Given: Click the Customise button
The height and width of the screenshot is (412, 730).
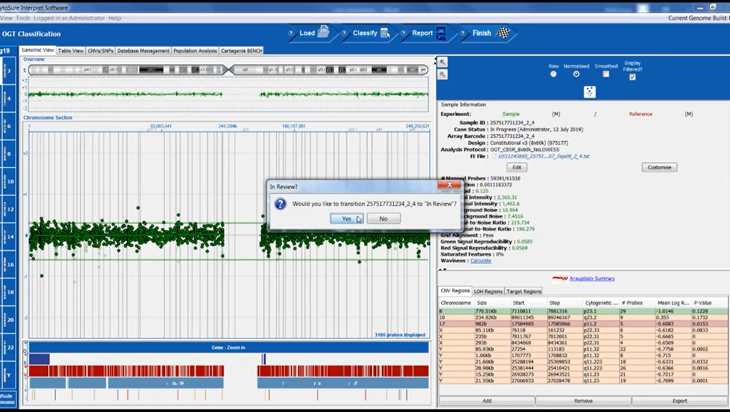Looking at the screenshot, I should [659, 167].
